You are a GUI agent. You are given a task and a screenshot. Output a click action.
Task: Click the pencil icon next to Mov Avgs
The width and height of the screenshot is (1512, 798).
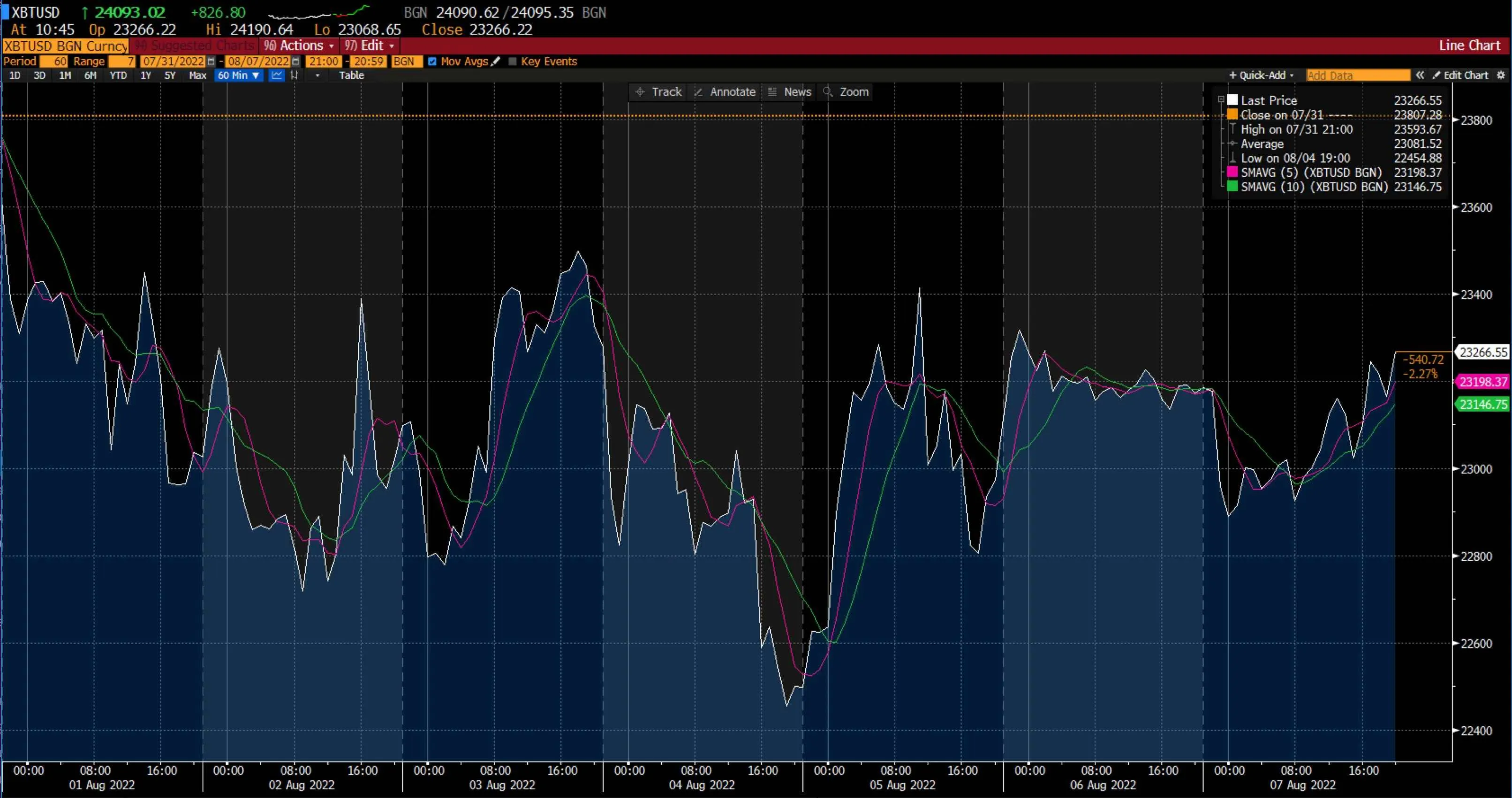(x=497, y=61)
